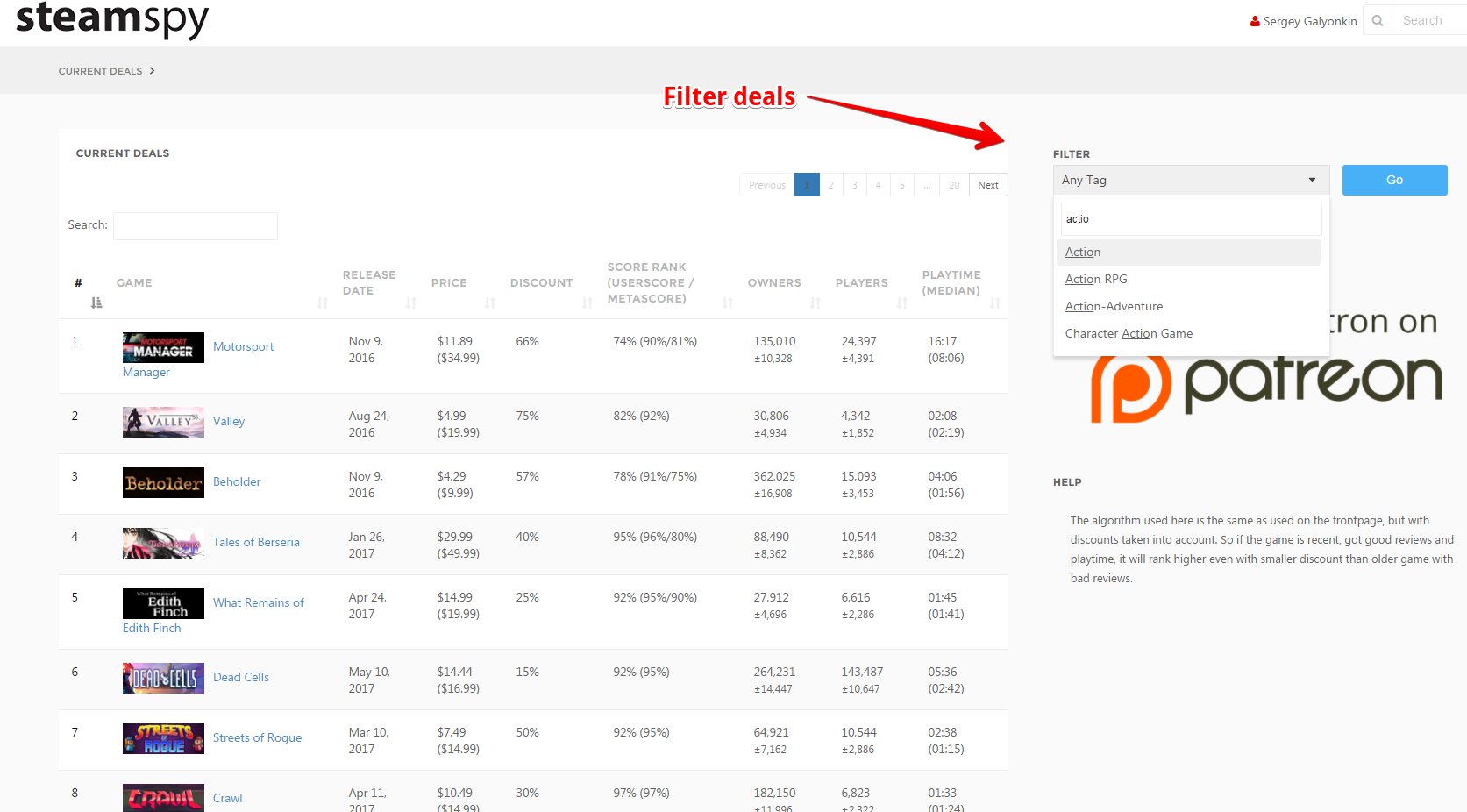
Task: Jump to pagination page 20
Action: pyautogui.click(x=954, y=185)
